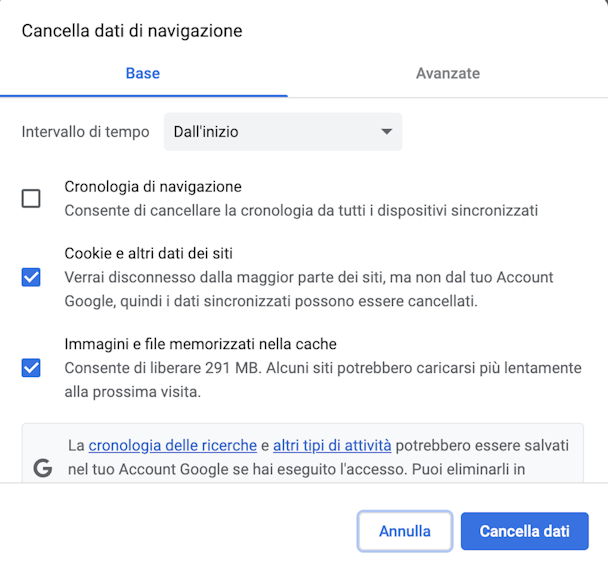Switch to the Avanzate tab
The image size is (608, 567).
[x=448, y=73]
